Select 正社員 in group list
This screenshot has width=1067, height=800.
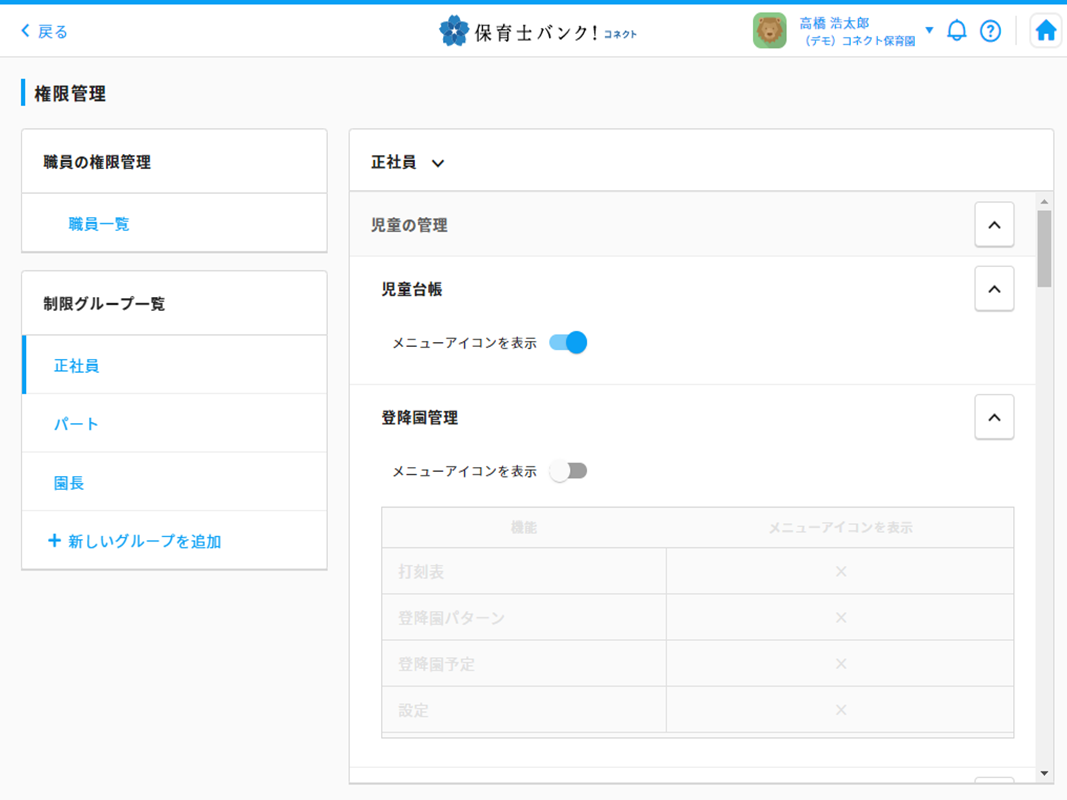(x=76, y=366)
